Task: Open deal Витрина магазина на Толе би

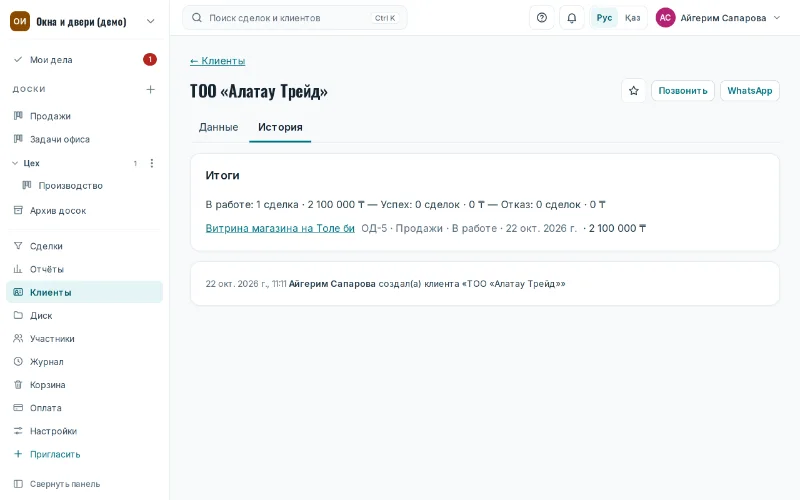Action: pyautogui.click(x=280, y=228)
